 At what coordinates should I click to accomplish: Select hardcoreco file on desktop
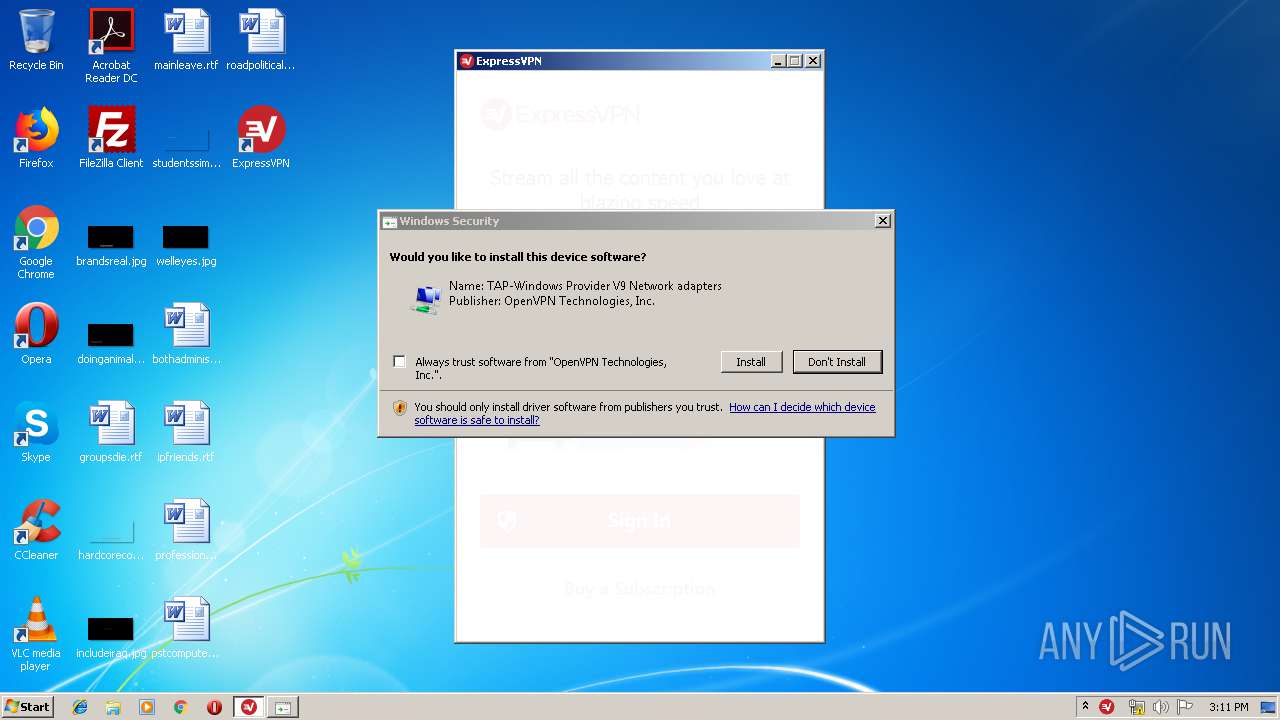click(x=111, y=538)
